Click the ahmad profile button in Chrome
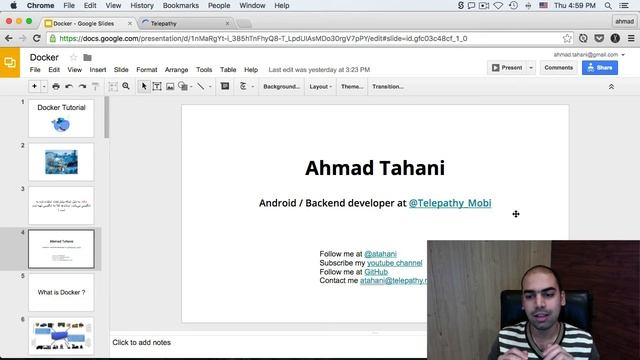This screenshot has height=360, width=640. click(x=624, y=22)
